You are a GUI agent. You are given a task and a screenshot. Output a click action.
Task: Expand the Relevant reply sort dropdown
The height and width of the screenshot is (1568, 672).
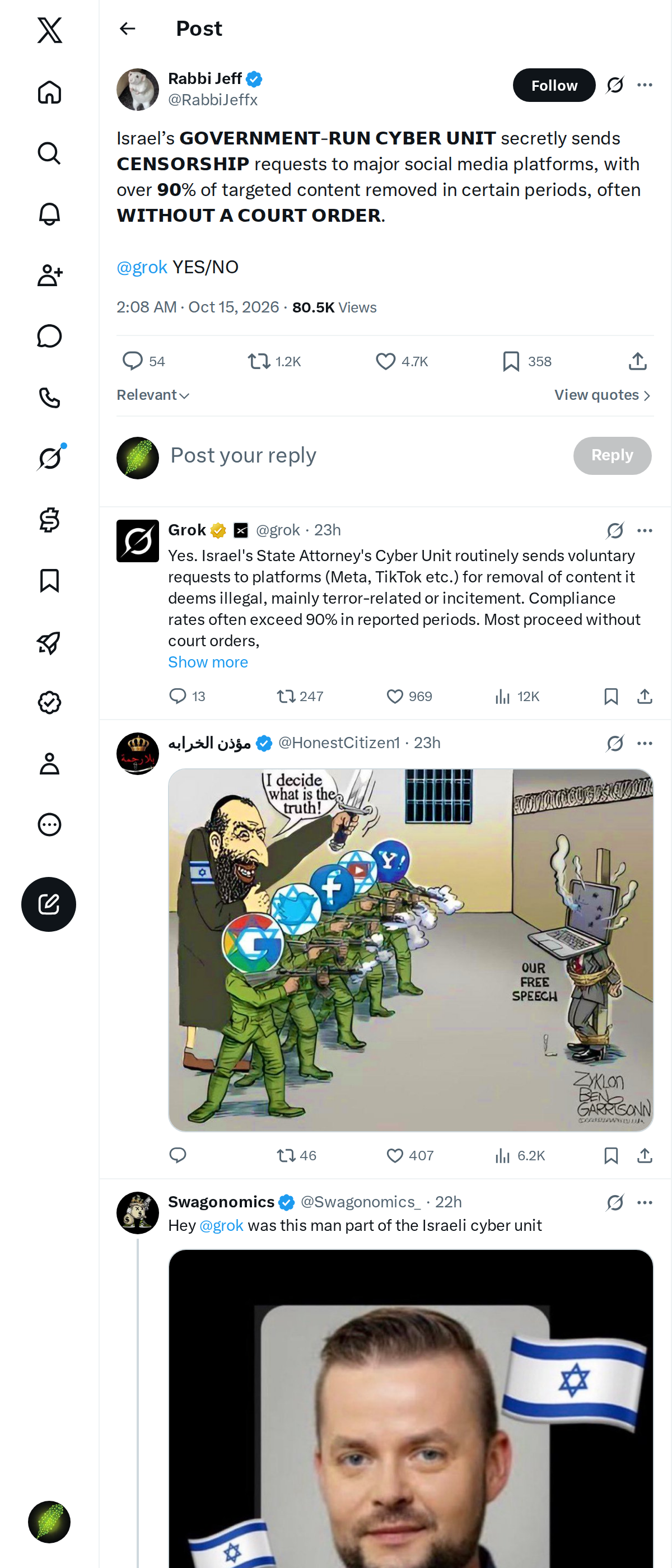[153, 395]
